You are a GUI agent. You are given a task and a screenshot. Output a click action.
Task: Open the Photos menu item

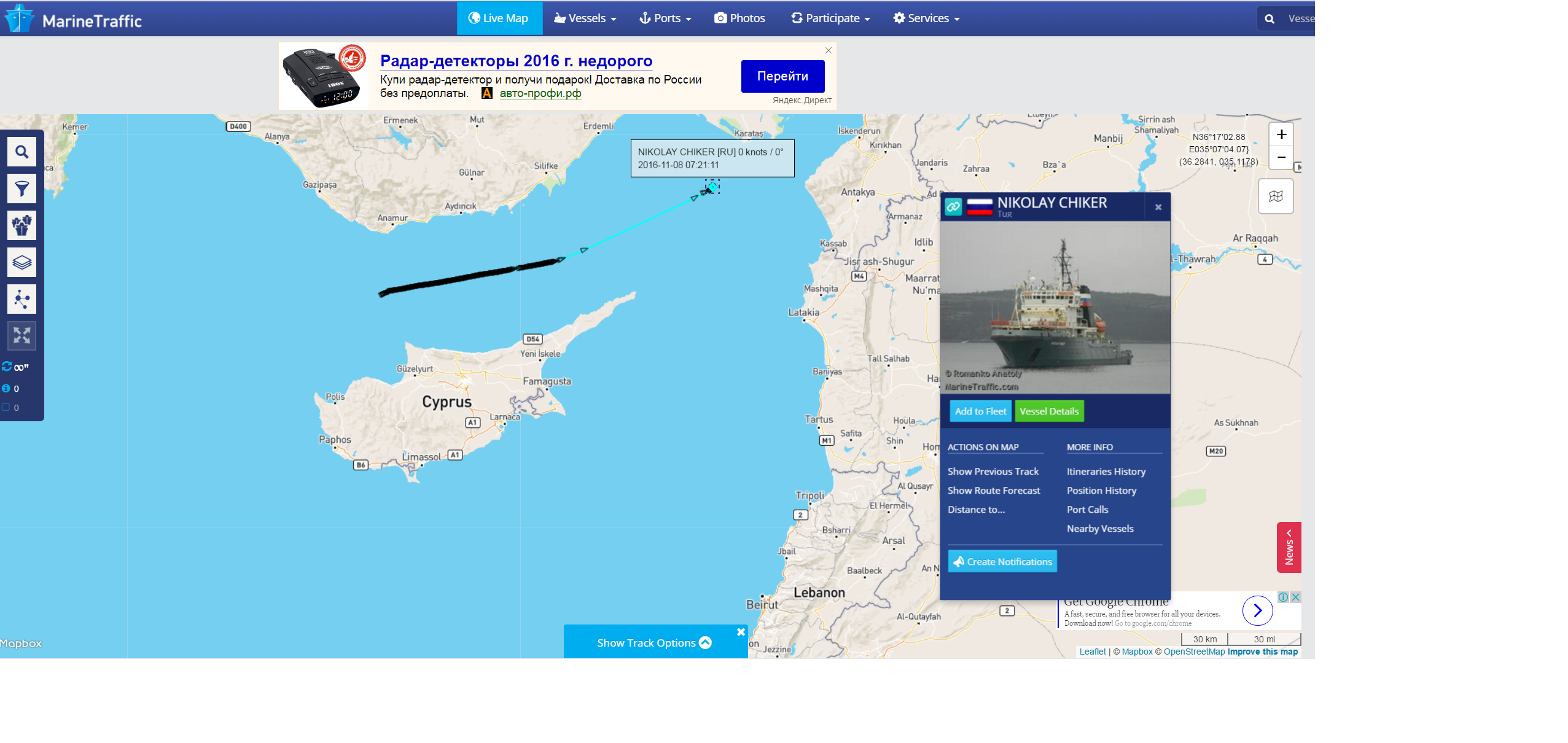(x=739, y=18)
